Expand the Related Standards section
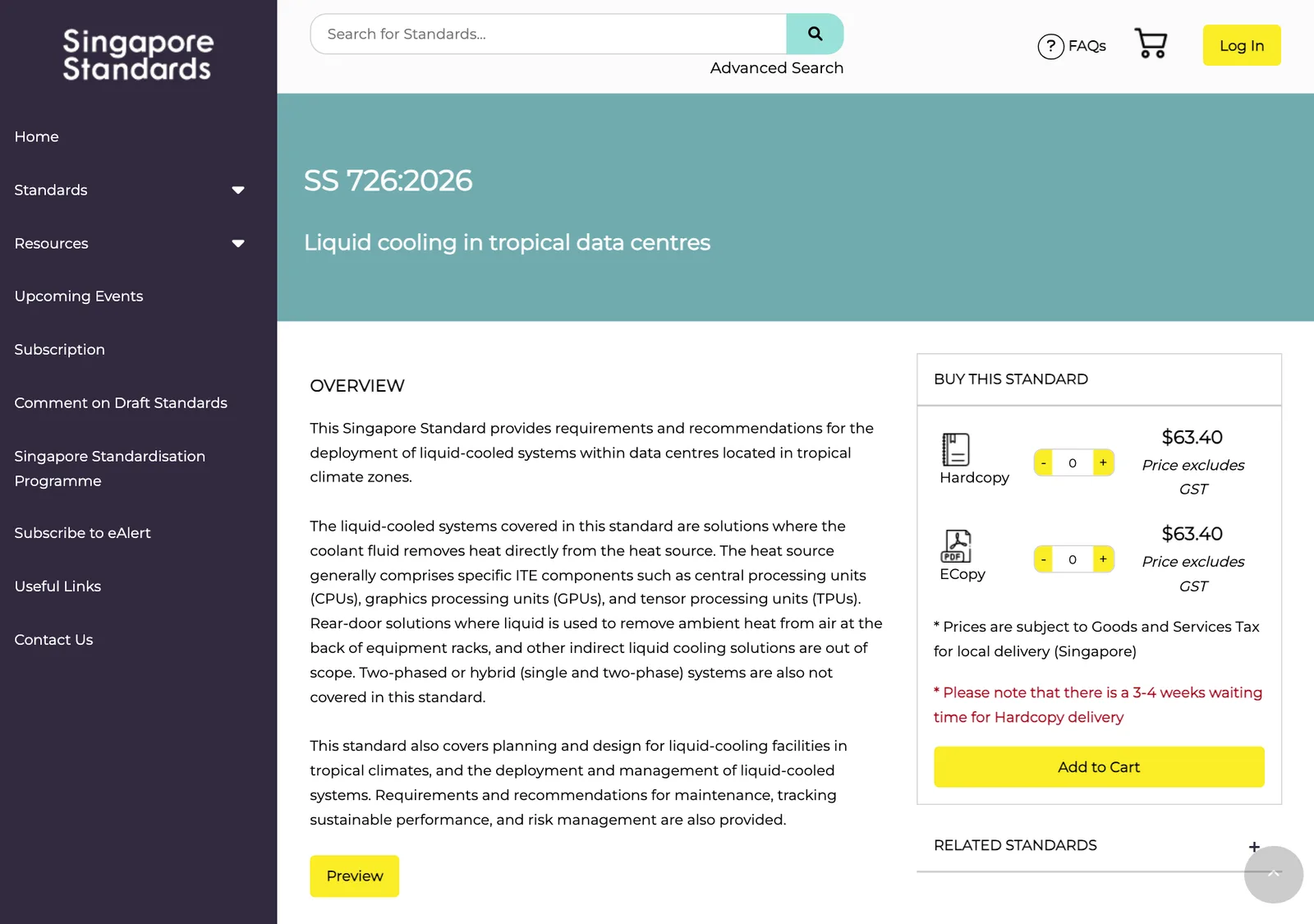1314x924 pixels. point(1254,846)
